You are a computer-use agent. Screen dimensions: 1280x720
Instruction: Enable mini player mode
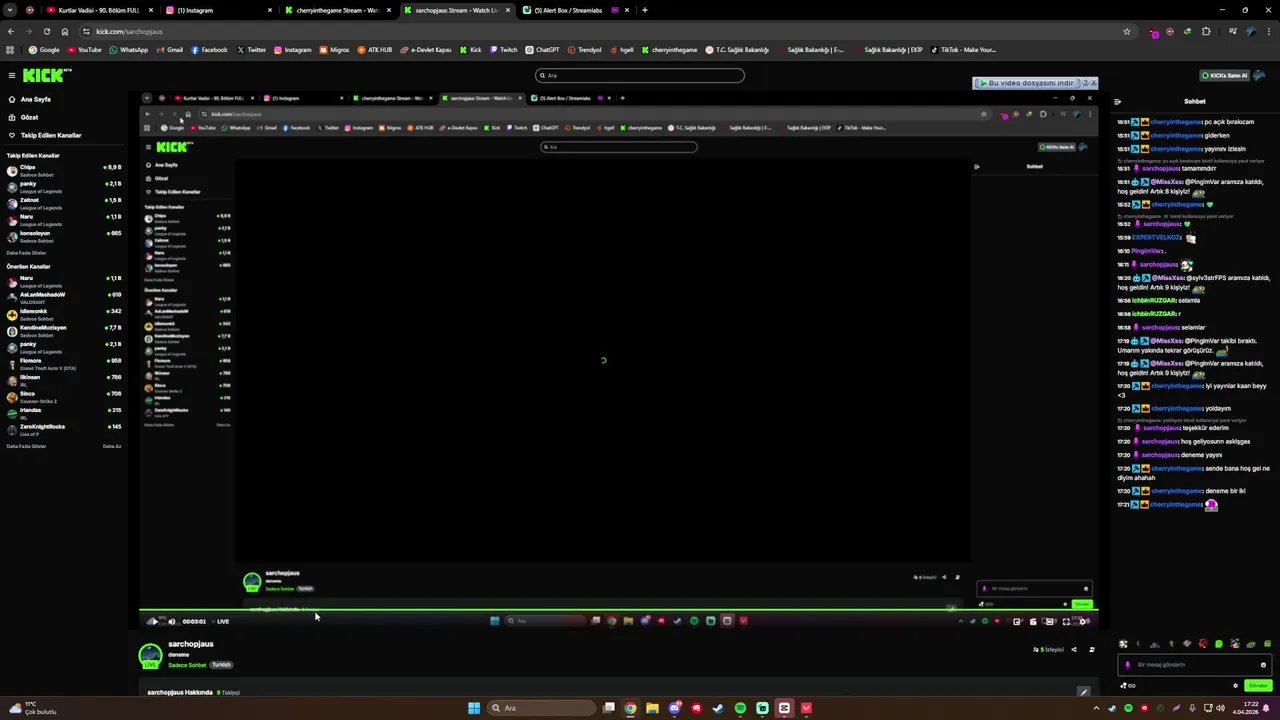click(x=1017, y=621)
